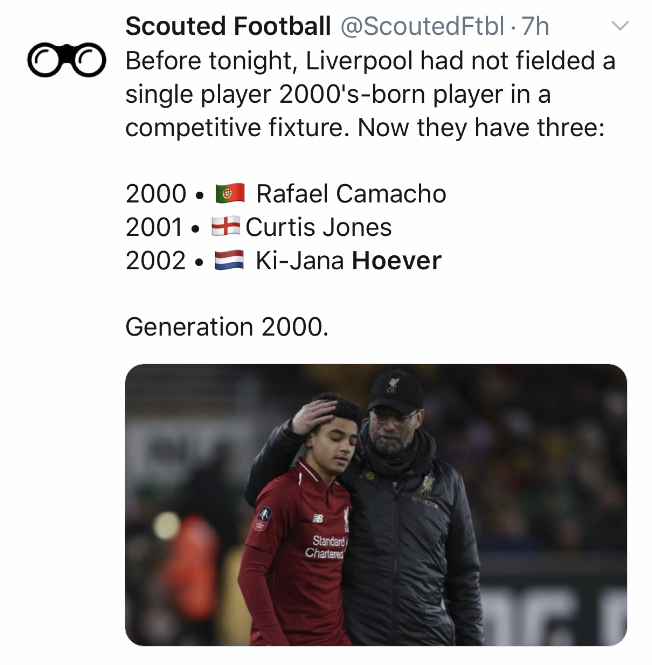Click the 7h tweet timestamp
652x665 pixels.
click(x=535, y=26)
